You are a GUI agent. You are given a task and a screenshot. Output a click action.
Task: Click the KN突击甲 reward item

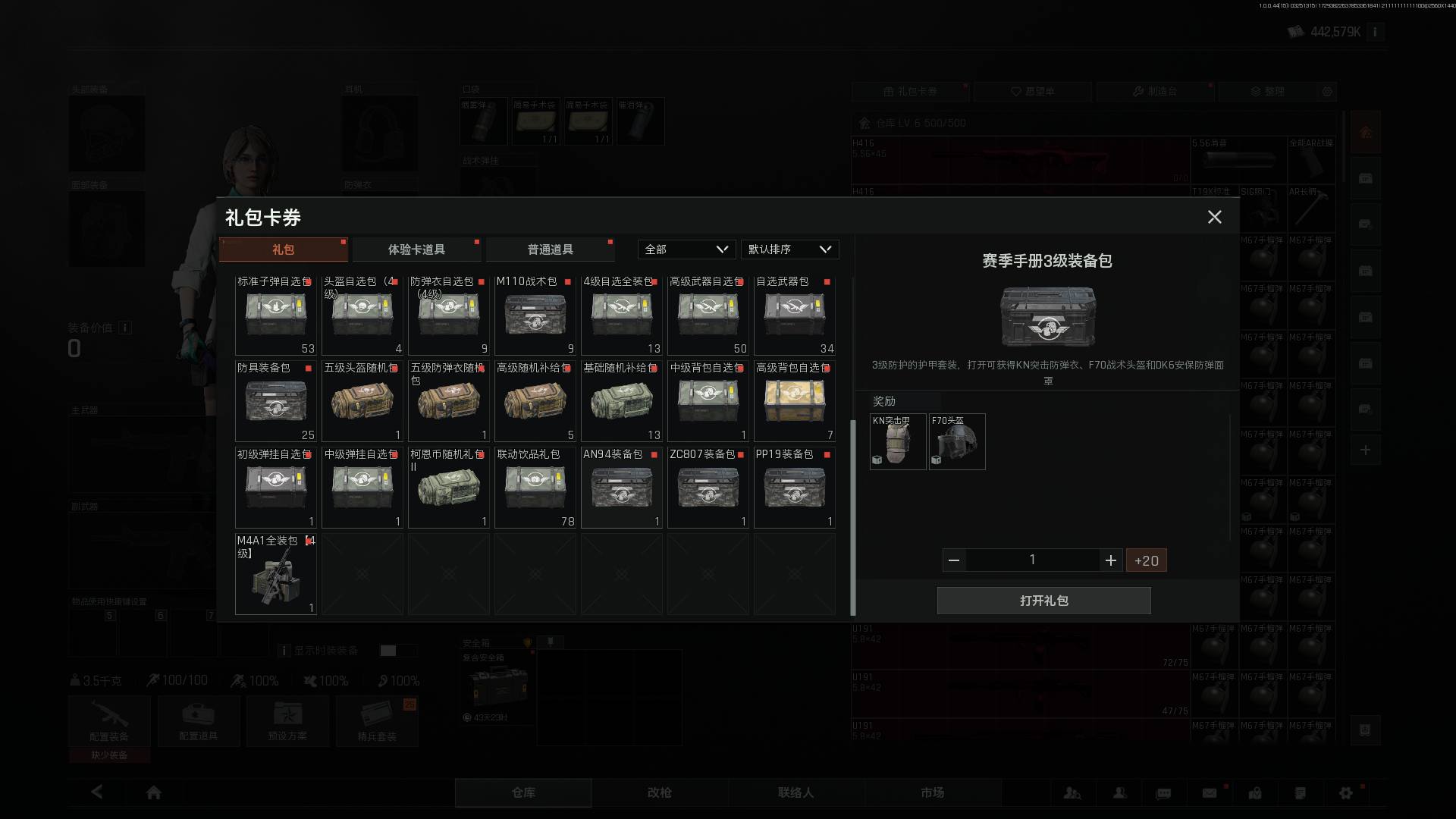pos(897,441)
